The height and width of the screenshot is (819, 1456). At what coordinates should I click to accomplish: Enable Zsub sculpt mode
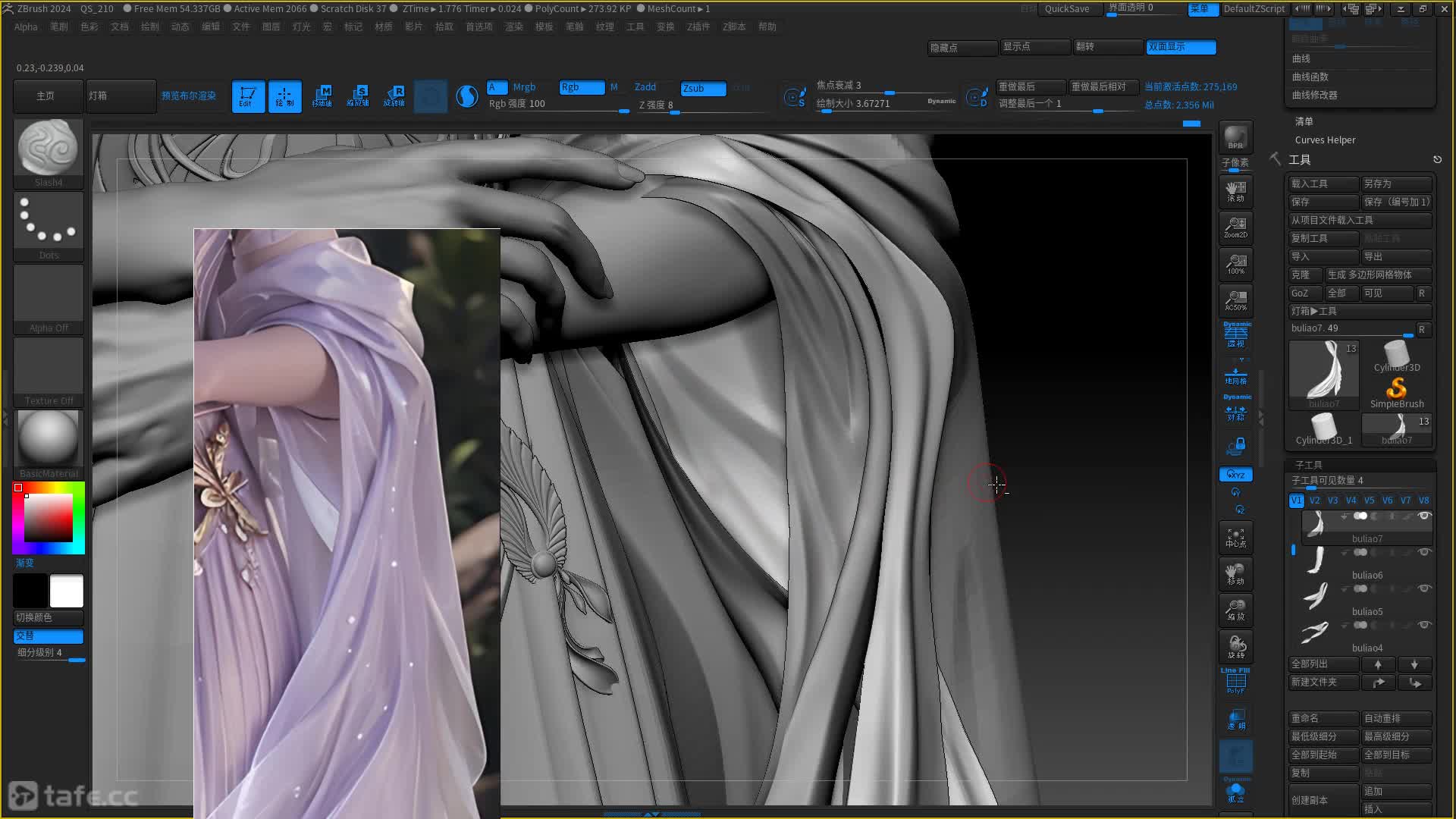[x=703, y=88]
